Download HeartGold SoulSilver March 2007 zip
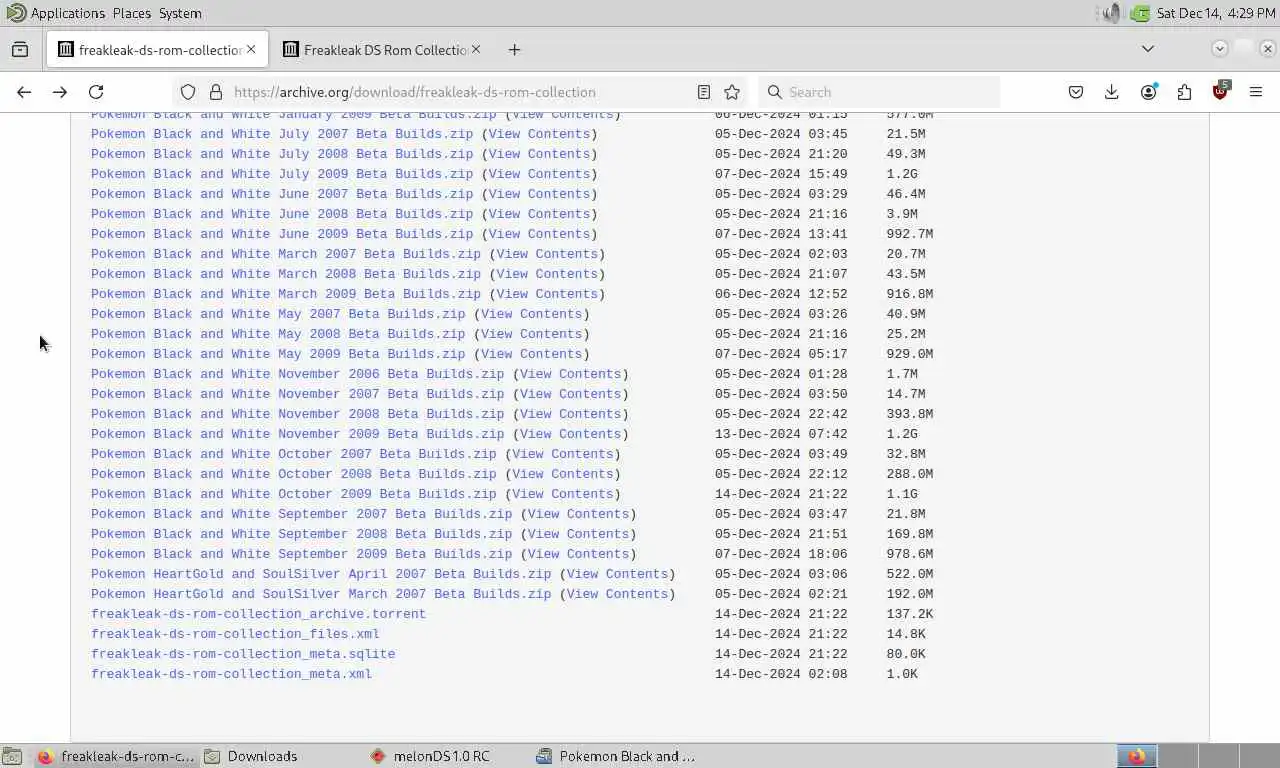 tap(321, 594)
